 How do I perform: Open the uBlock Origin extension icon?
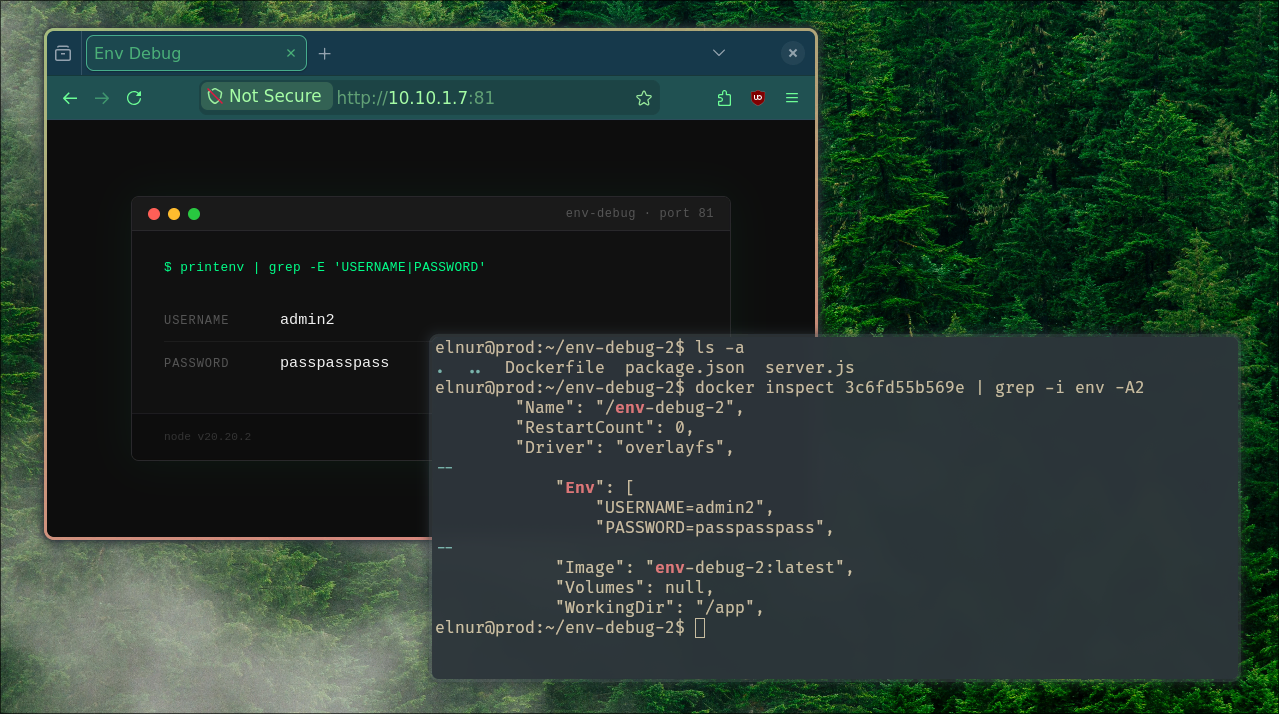pyautogui.click(x=758, y=98)
